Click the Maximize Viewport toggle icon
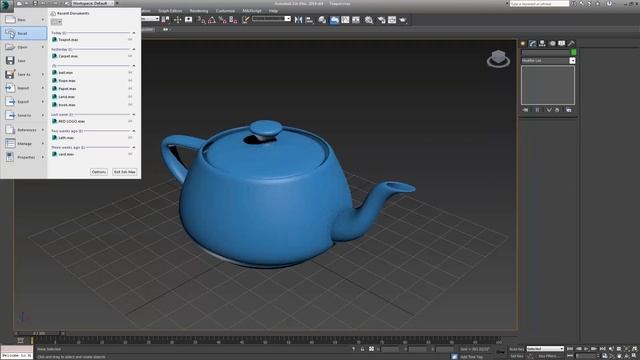This screenshot has width=640, height=360. coord(634,356)
